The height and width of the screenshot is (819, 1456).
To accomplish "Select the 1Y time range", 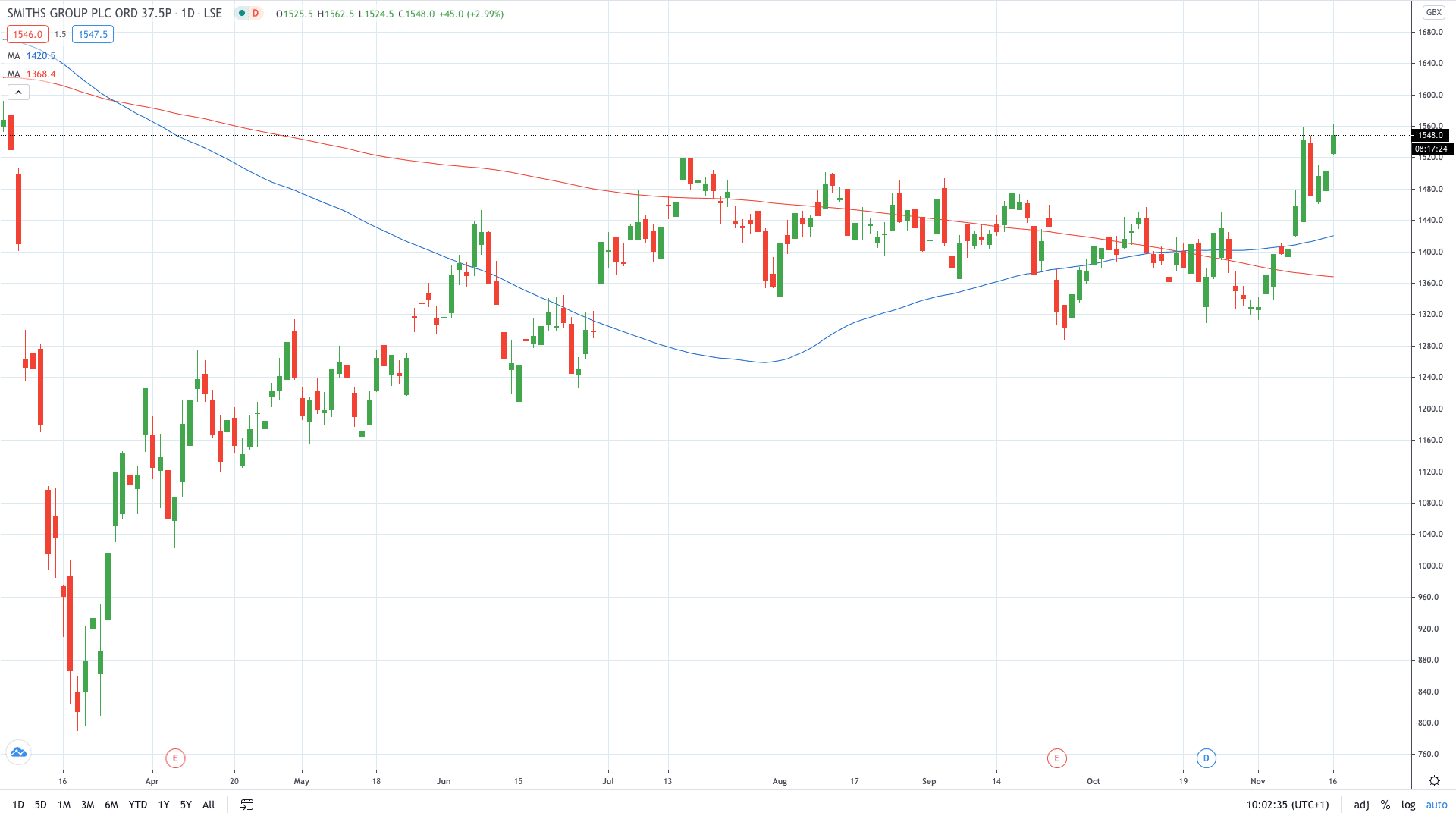I will coord(164,805).
